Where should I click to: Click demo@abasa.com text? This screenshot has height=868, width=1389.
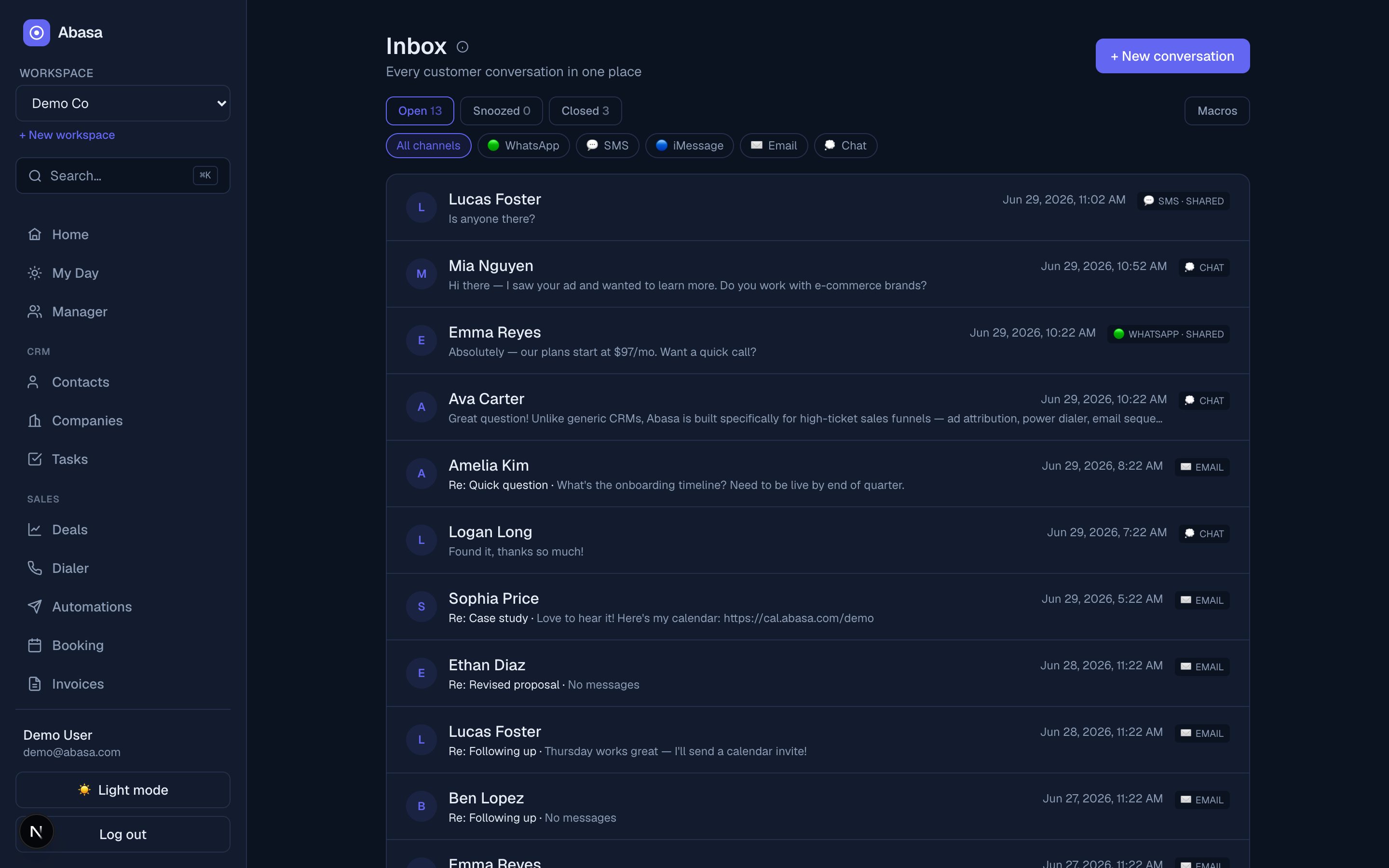[72, 752]
